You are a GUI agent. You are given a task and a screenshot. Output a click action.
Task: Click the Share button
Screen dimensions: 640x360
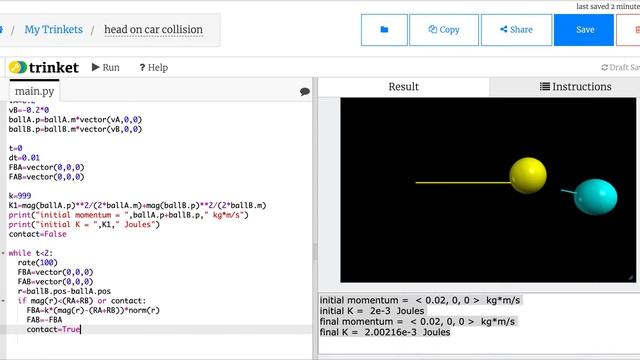coord(516,30)
